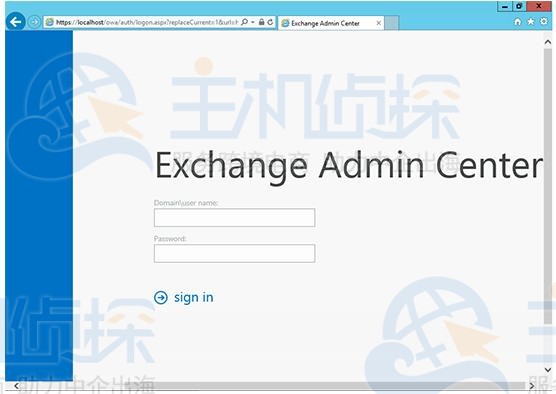Click vertical scrollbar up arrow
This screenshot has width=556, height=394.
coord(548,42)
